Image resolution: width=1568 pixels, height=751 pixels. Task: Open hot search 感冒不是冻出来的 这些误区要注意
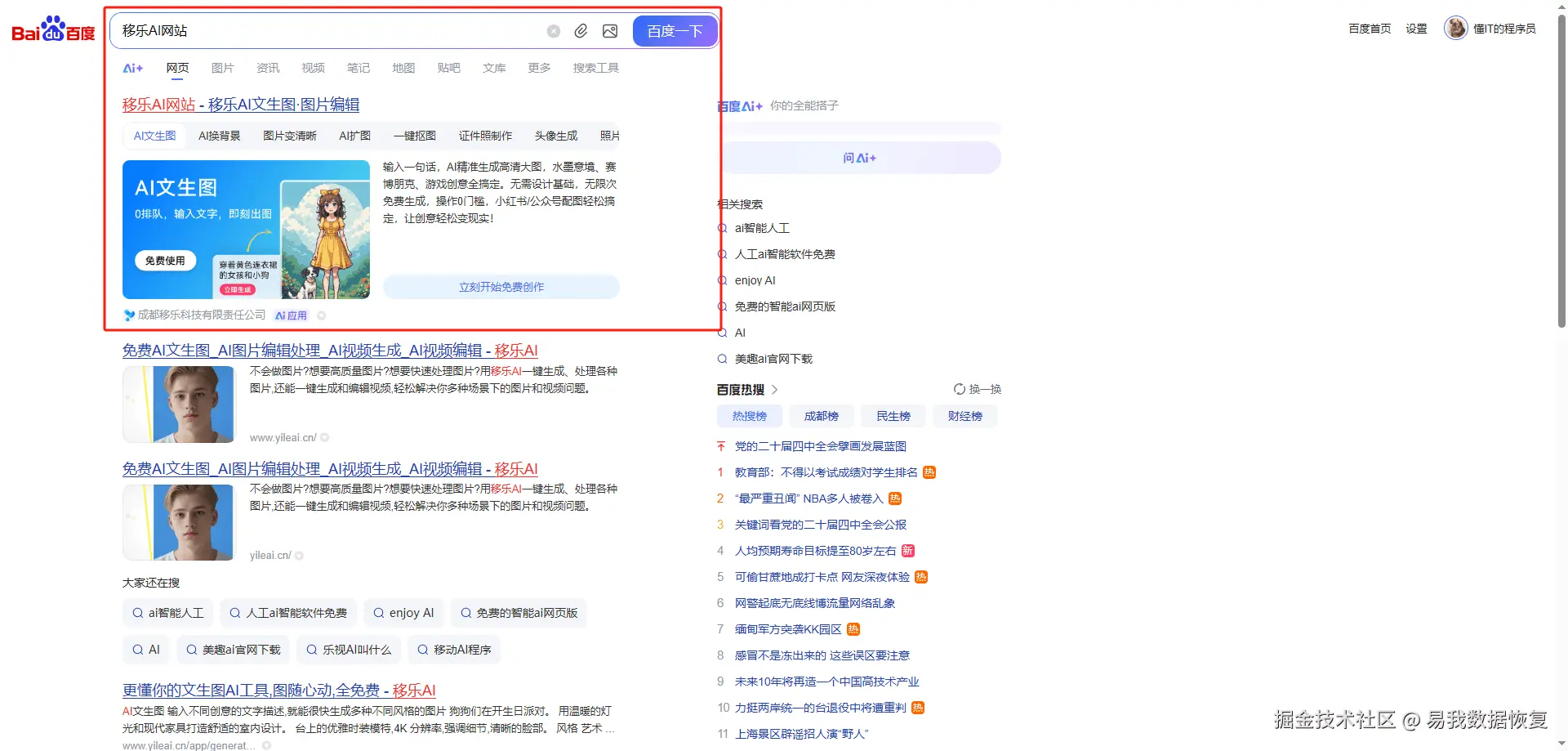822,655
